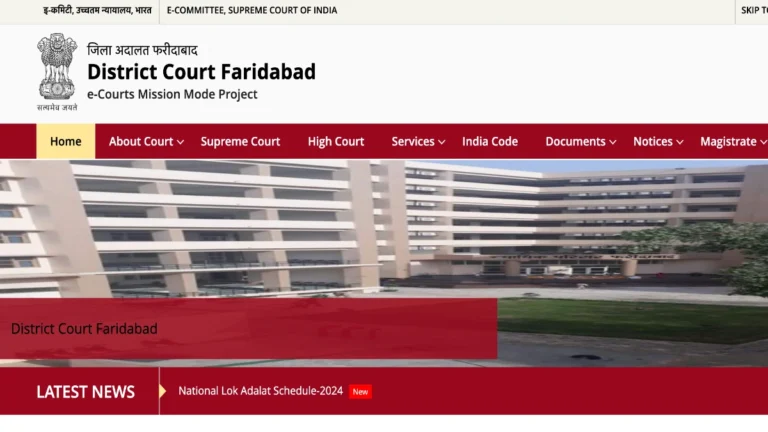Click the Hindi title जिला अदालत फरीदाबाद

coord(142,50)
